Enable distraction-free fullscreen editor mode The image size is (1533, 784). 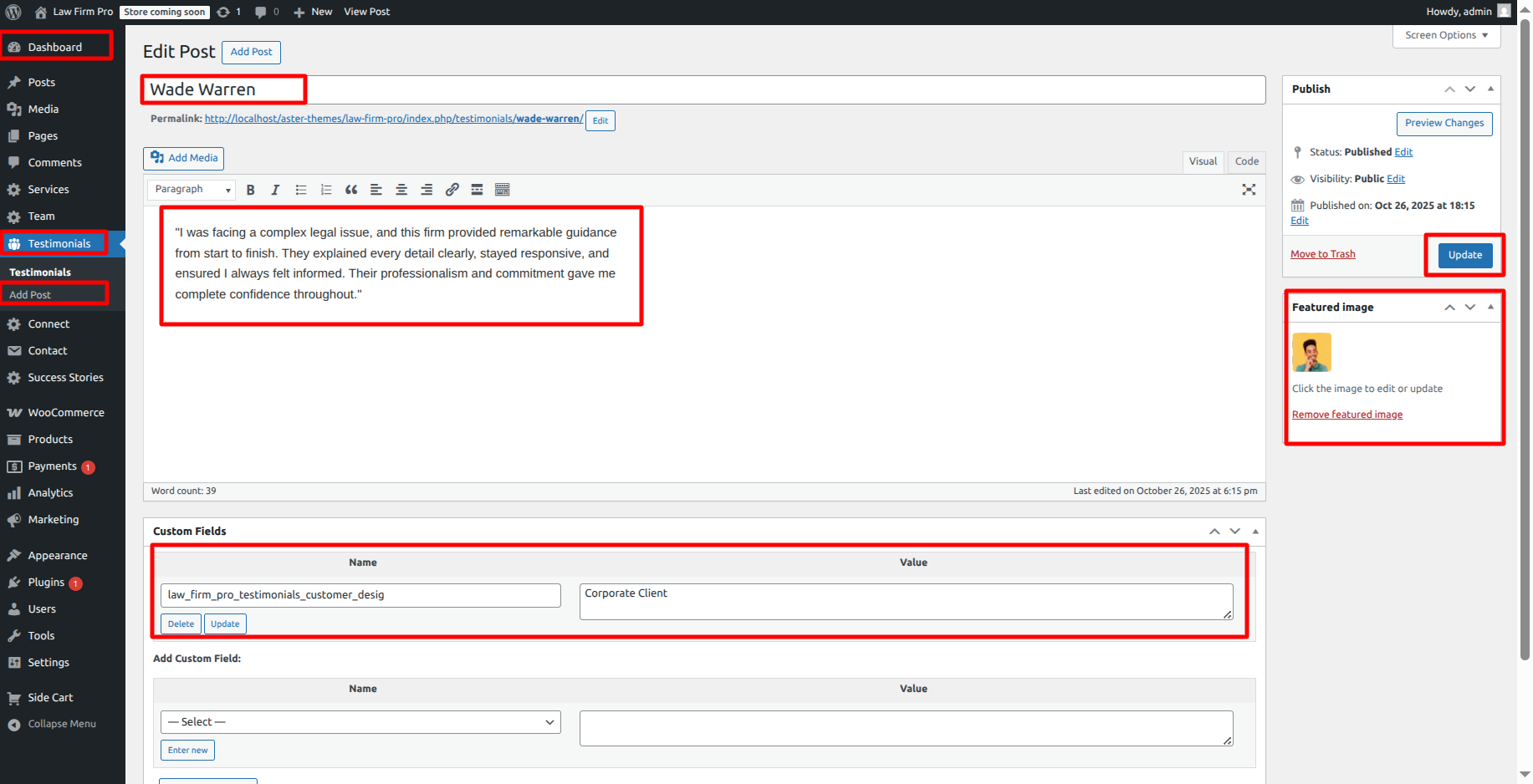1249,190
